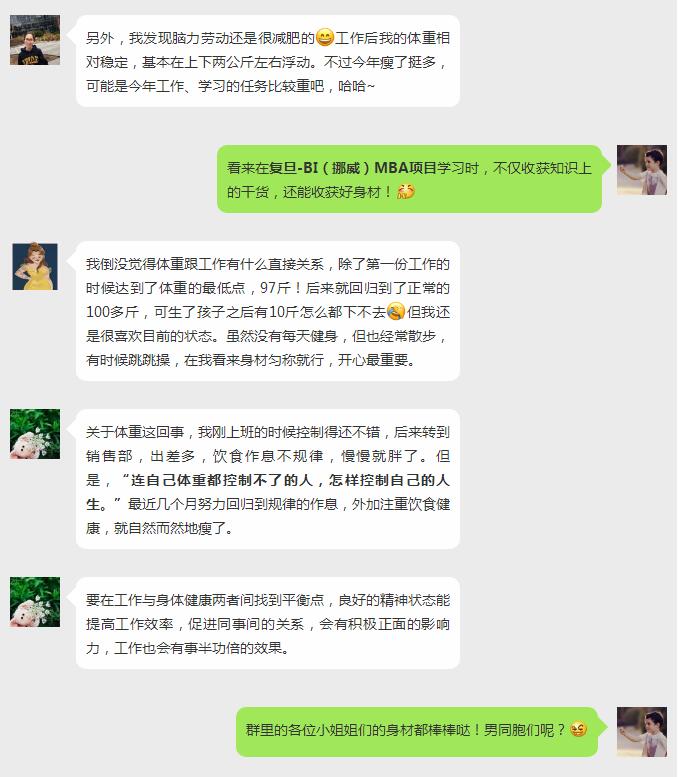Open the yellow-dress cartoon avatar profile

click(35, 267)
